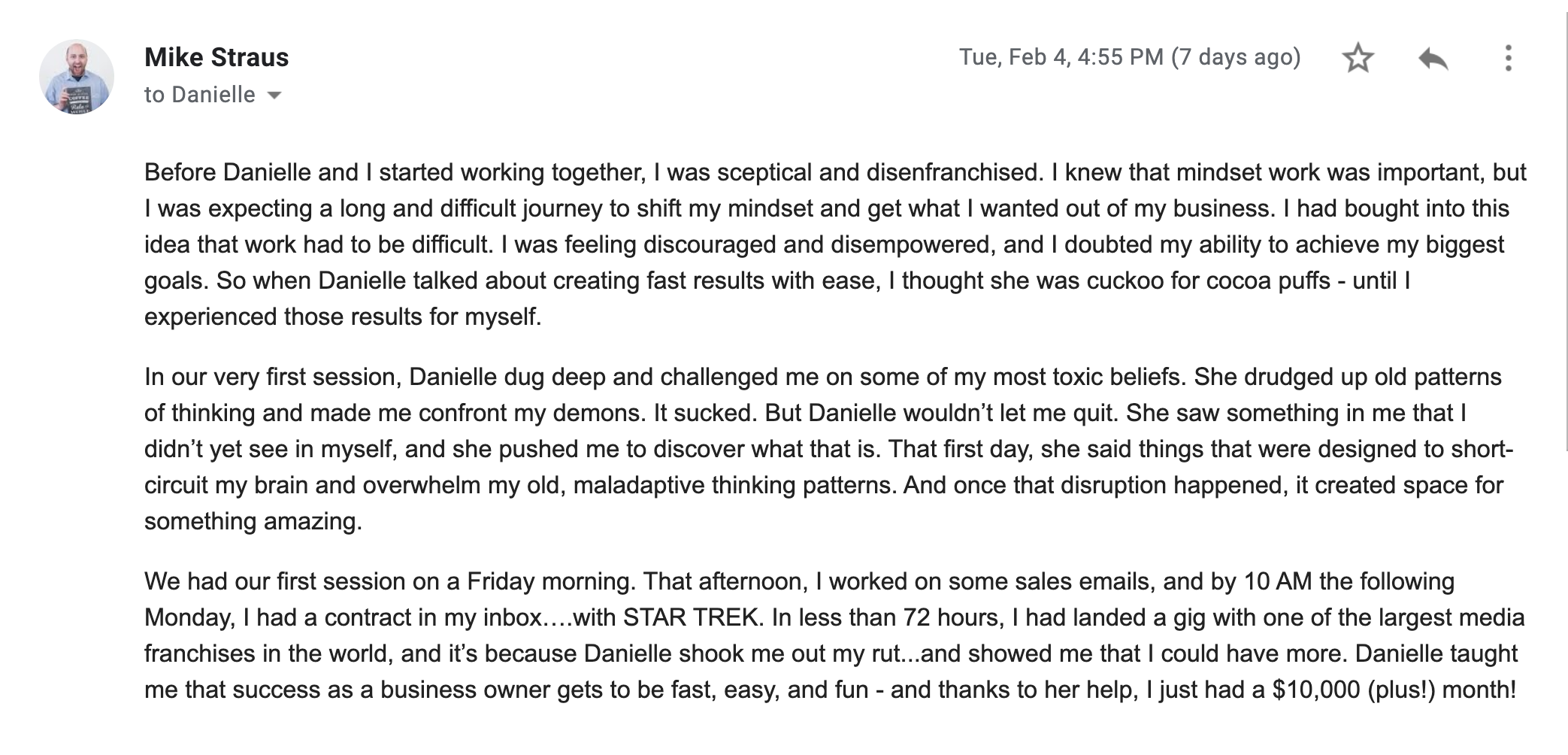1568x755 pixels.
Task: Click the line "experienced those results for myself."
Action: (x=343, y=317)
